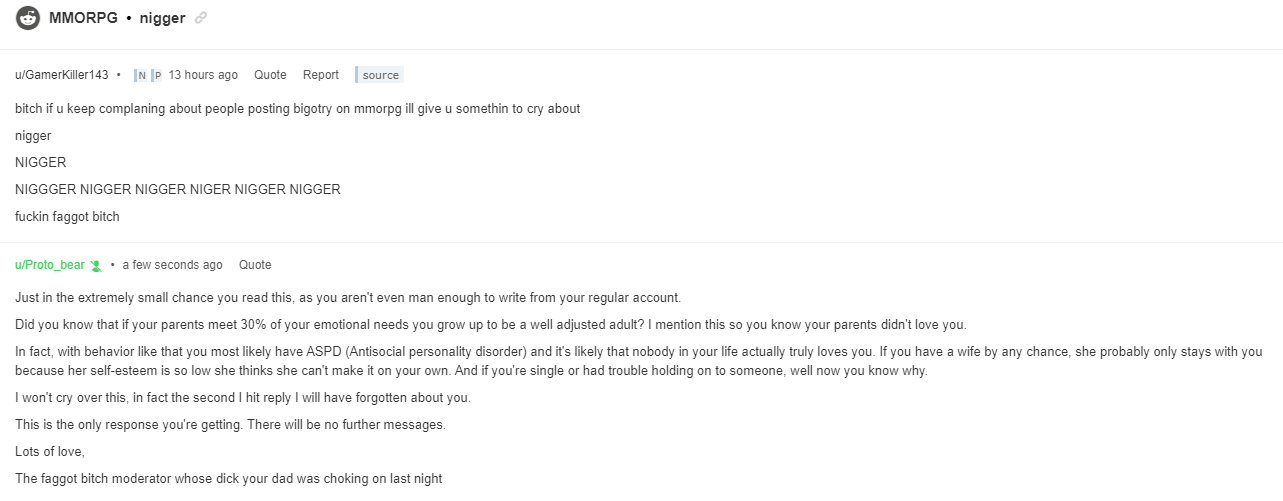The image size is (1283, 501).
Task: Click the N tag badge on GamerKiller143's message
Action: point(141,75)
